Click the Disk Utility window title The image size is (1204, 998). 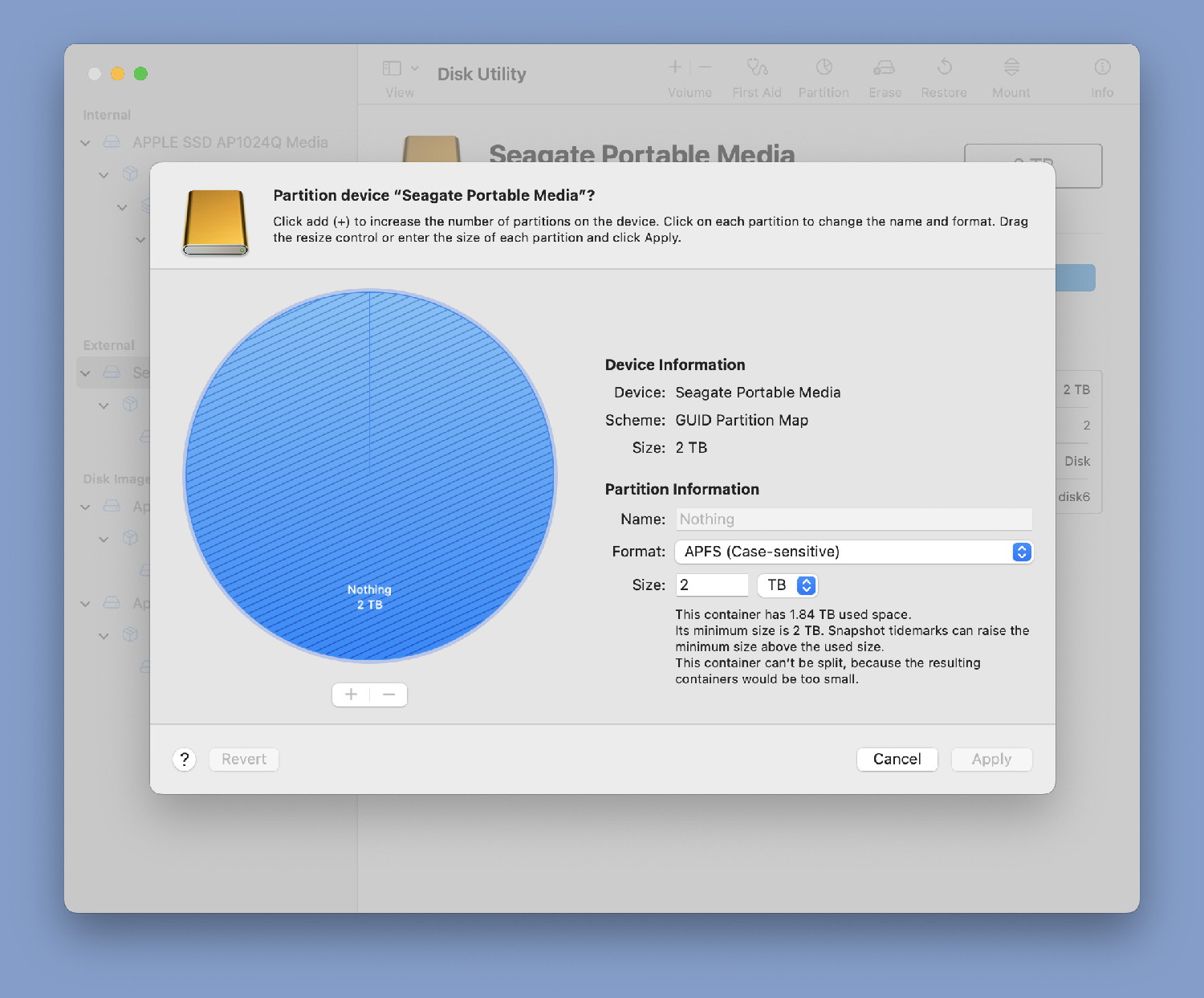coord(482,74)
